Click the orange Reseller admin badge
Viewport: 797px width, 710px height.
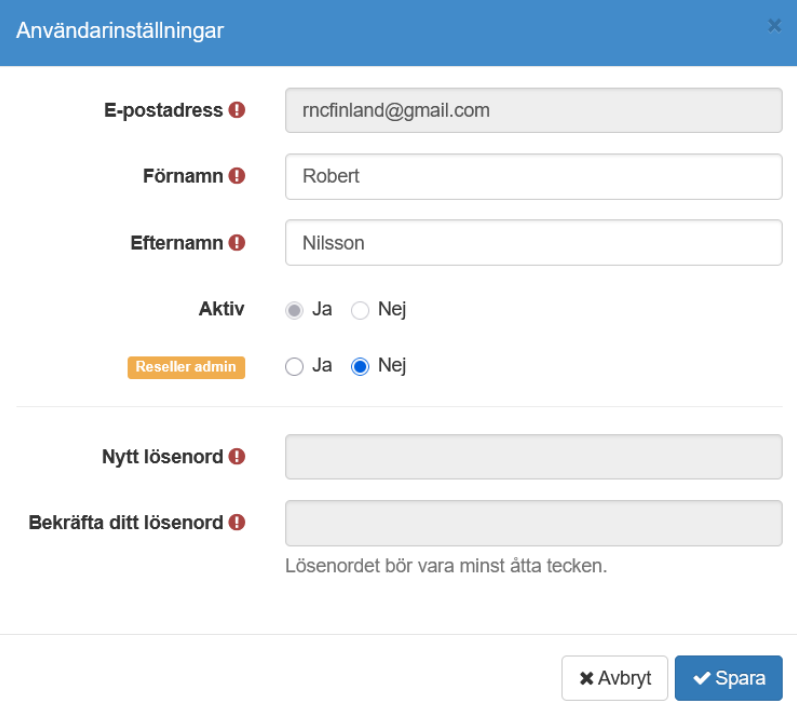186,367
